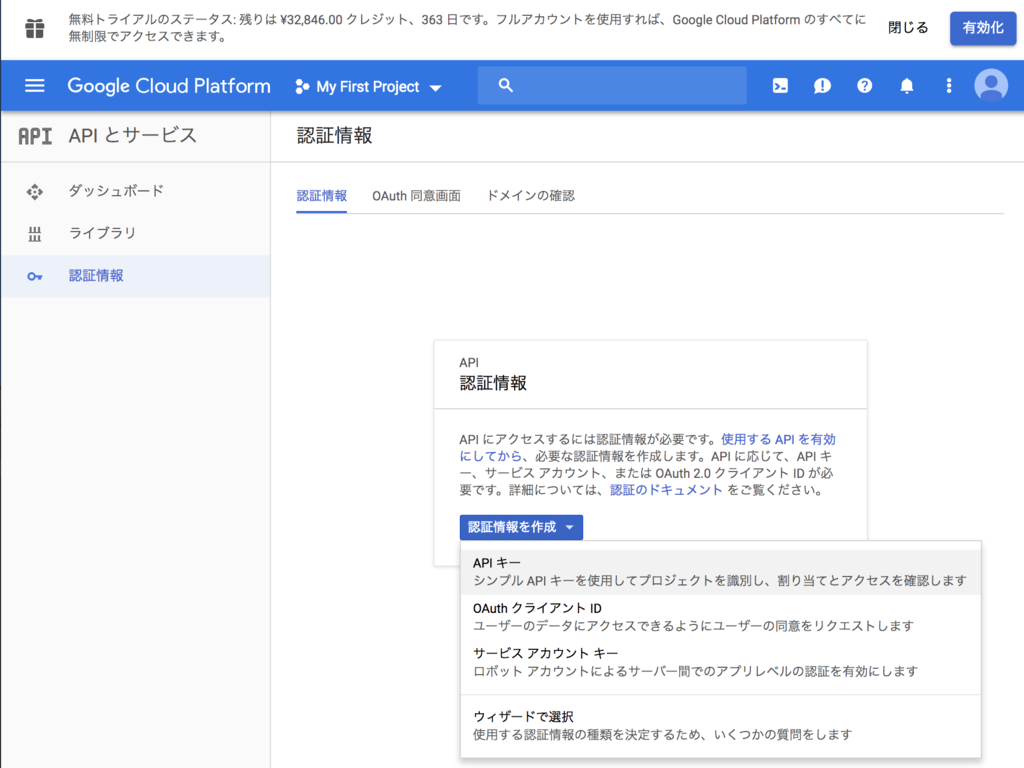This screenshot has height=768, width=1024.
Task: Open the user account avatar
Action: click(991, 86)
